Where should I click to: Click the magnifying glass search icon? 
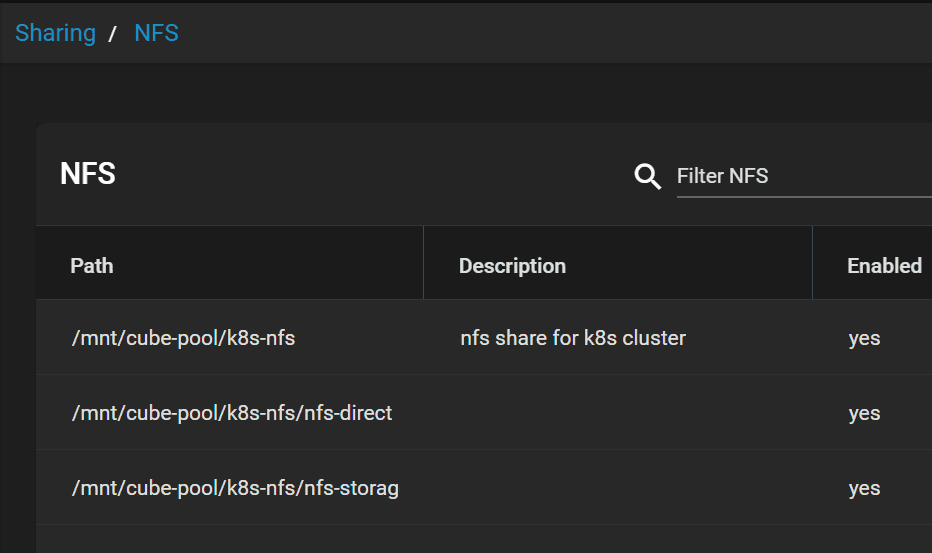click(x=647, y=177)
